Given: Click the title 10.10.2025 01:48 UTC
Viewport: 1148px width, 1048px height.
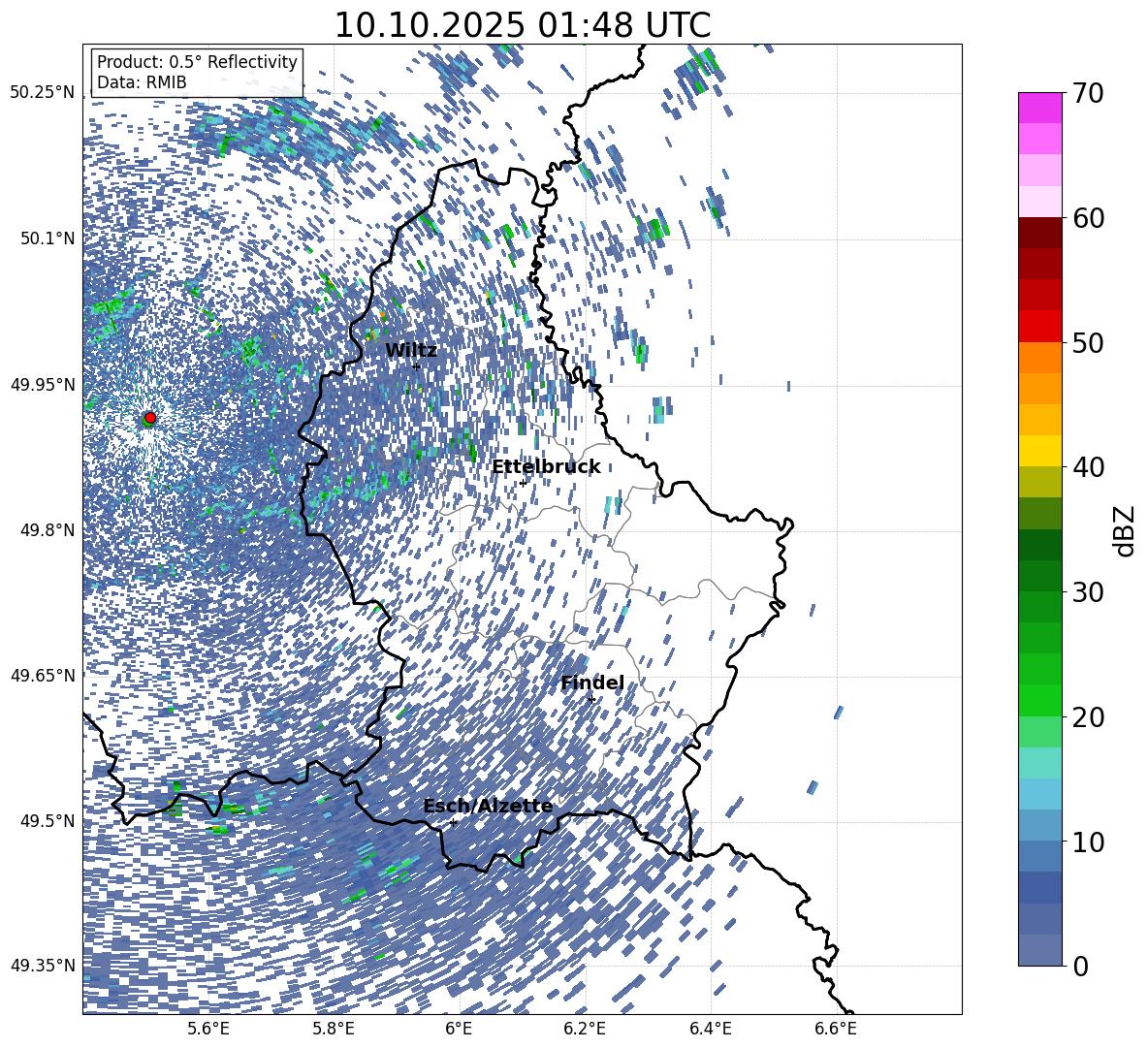Looking at the screenshot, I should pos(522,25).
